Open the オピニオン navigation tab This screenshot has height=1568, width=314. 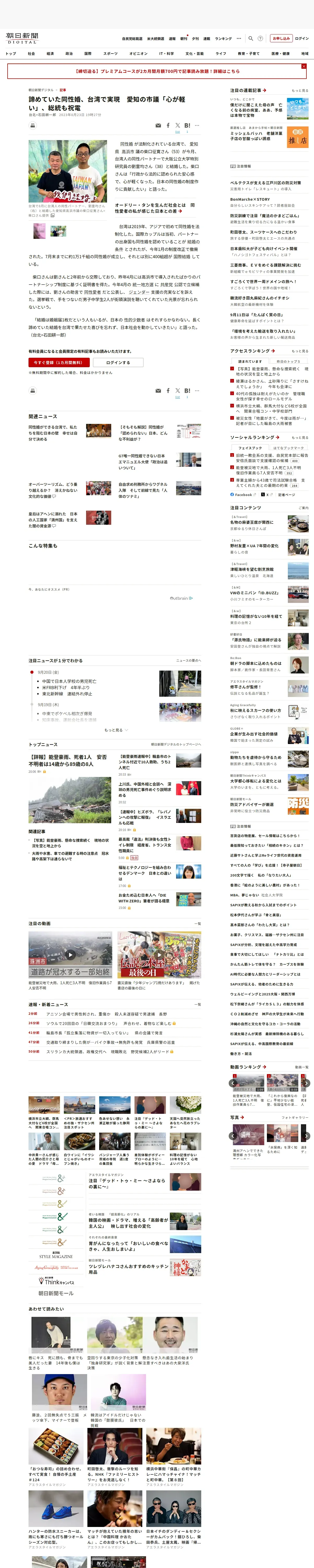point(138,54)
